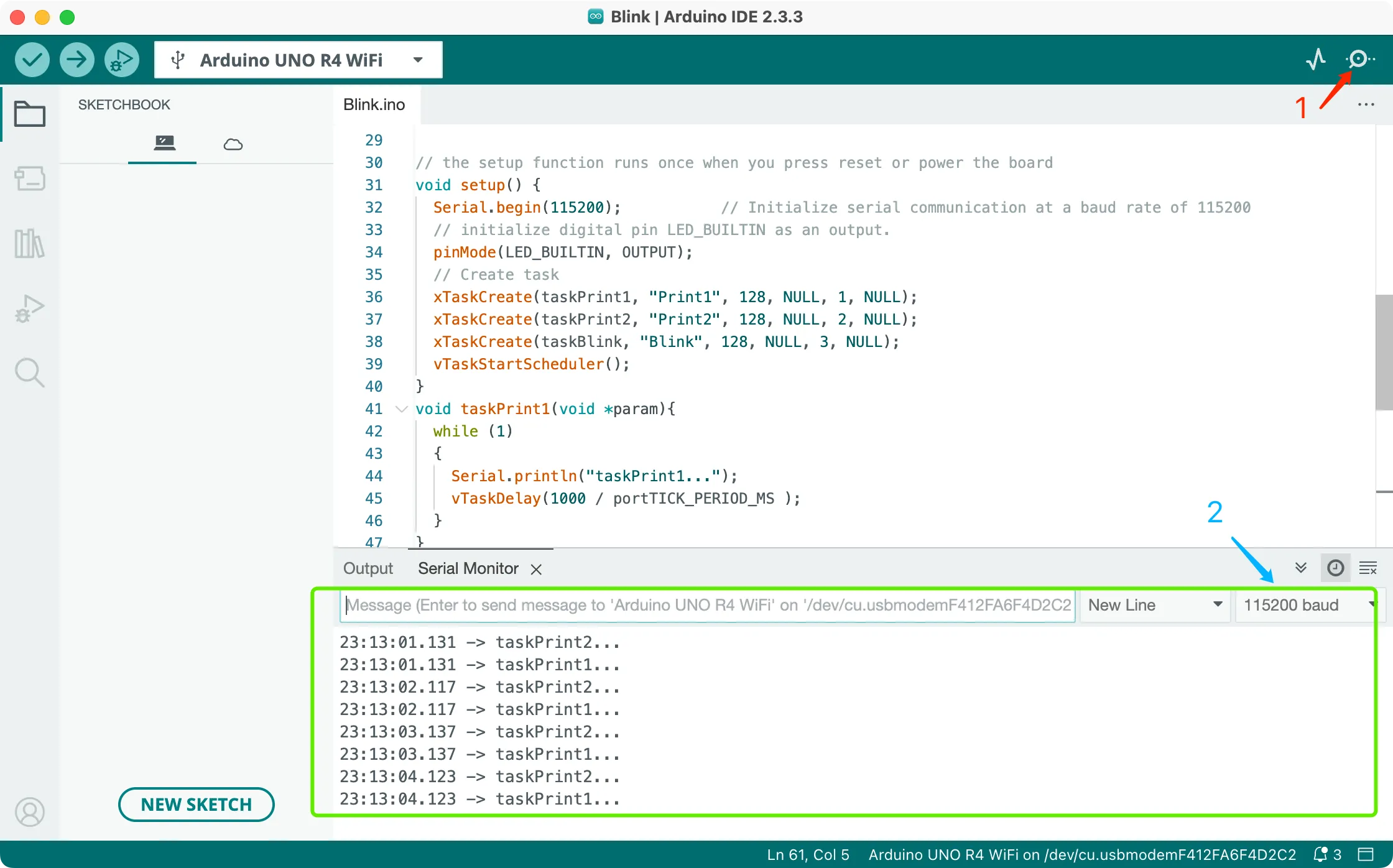Open the Debug sidebar panel icon
This screenshot has width=1393, height=868.
click(29, 308)
